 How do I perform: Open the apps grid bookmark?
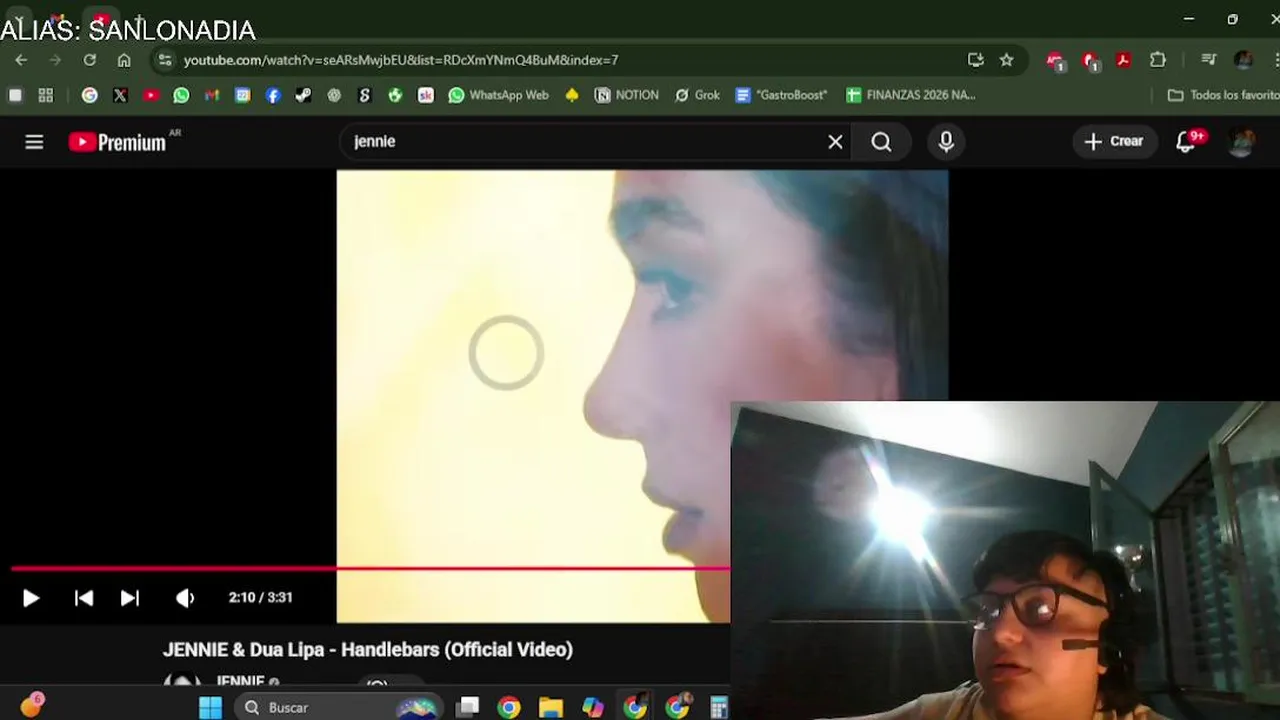click(x=45, y=95)
